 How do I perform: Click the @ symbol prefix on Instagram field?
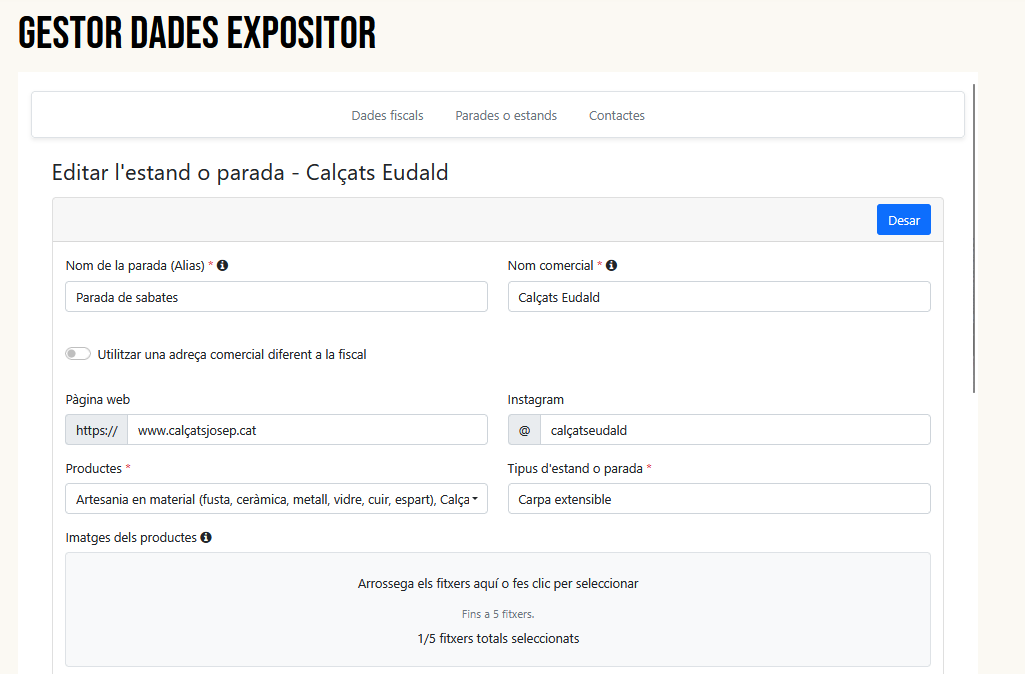click(524, 430)
